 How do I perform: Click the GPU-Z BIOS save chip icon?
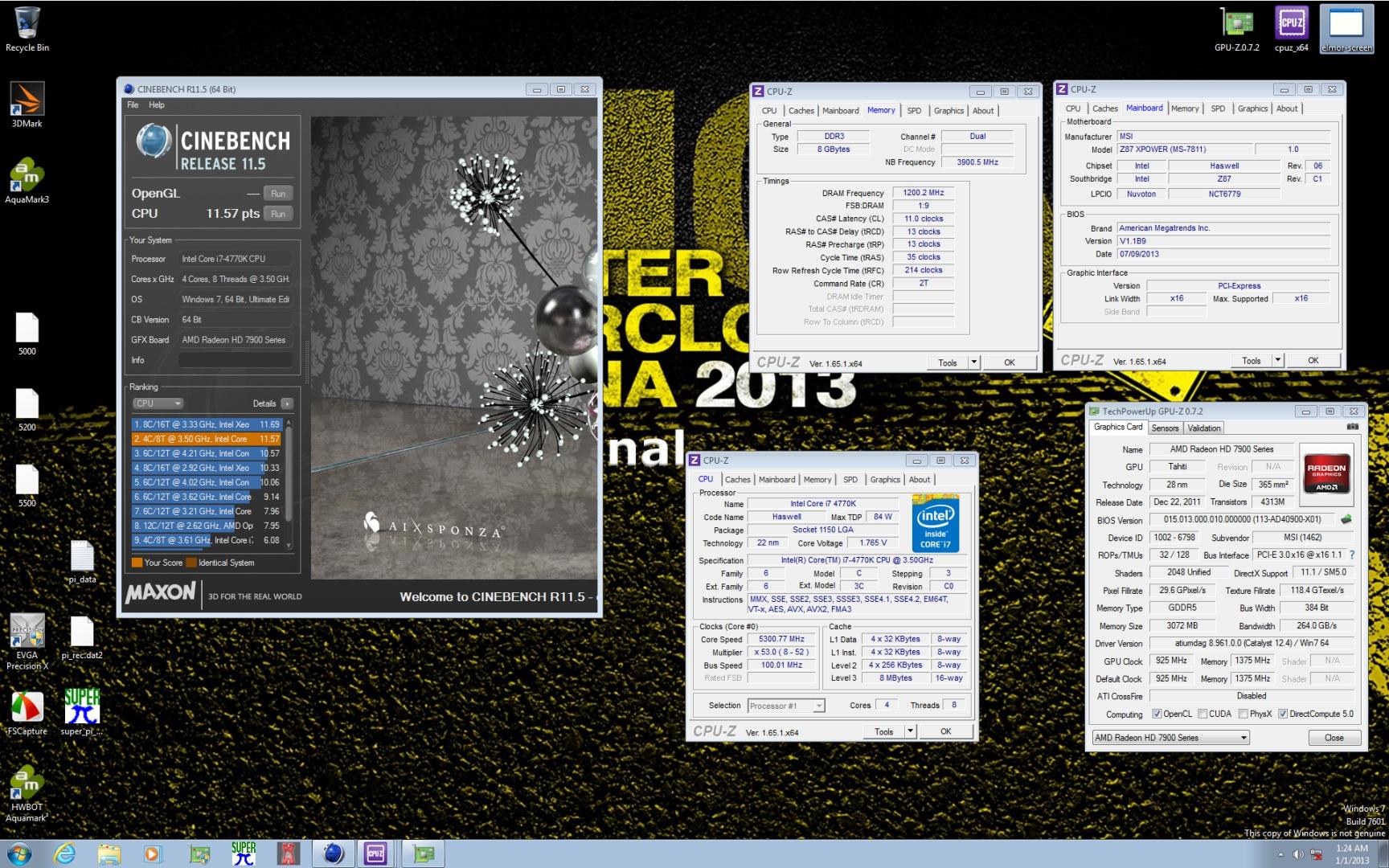(x=1346, y=519)
